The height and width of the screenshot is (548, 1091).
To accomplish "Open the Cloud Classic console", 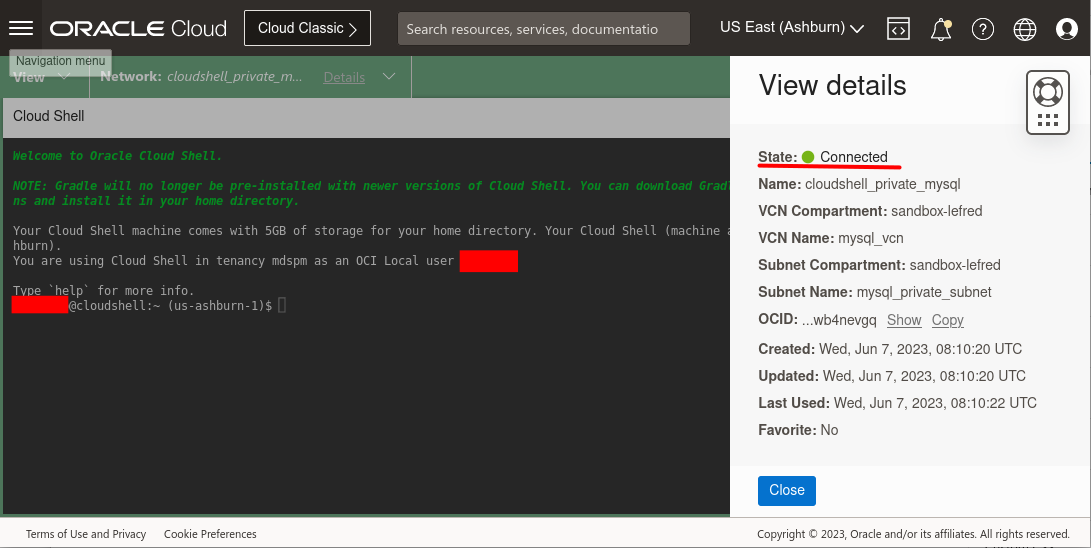I will (307, 28).
